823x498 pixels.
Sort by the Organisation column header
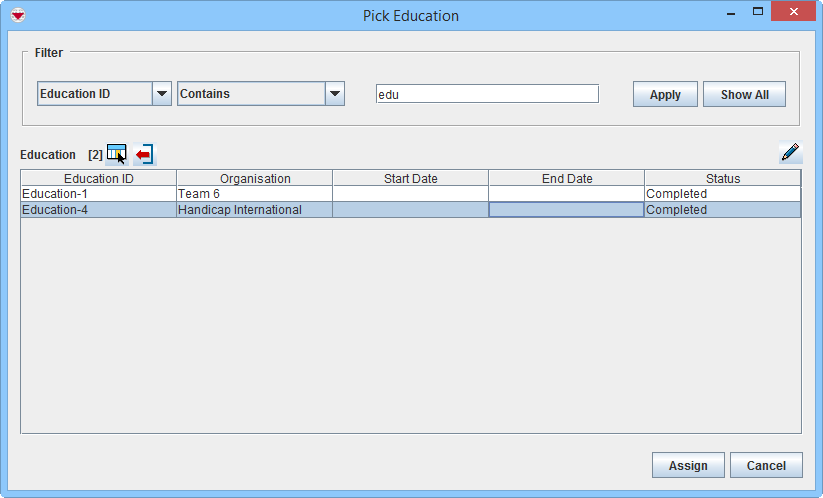[255, 179]
